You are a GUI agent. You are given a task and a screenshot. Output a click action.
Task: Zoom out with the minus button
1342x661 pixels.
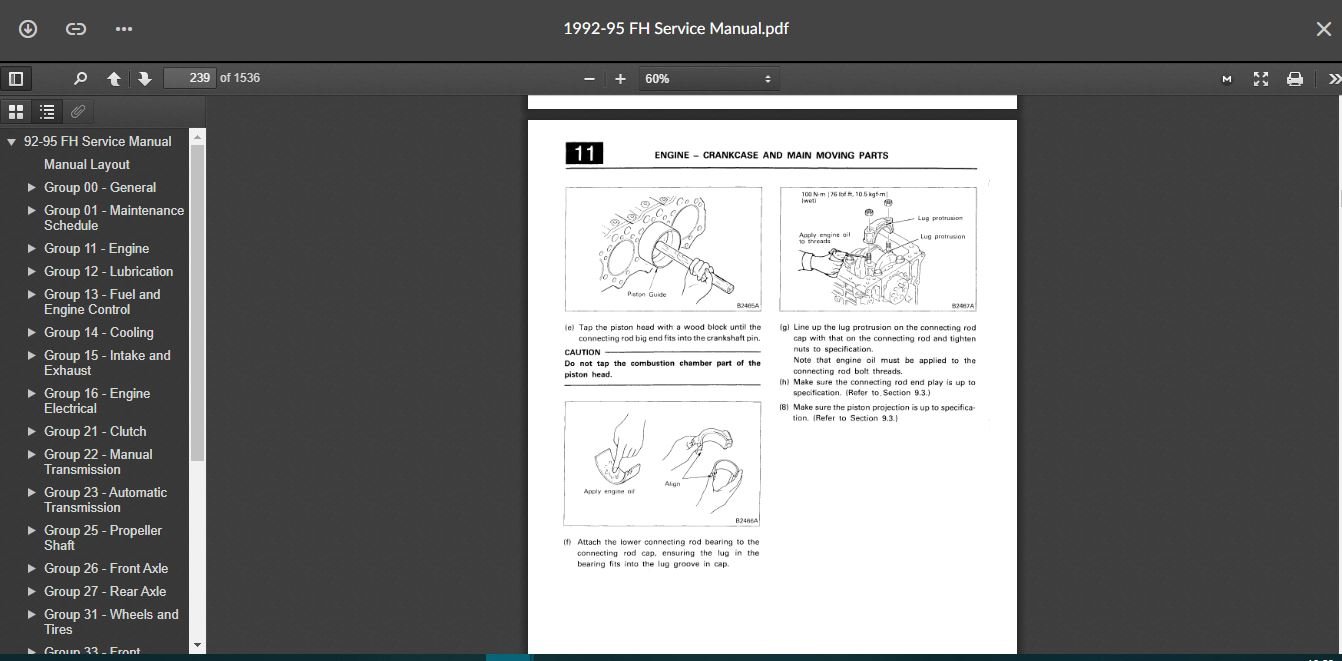pos(589,78)
